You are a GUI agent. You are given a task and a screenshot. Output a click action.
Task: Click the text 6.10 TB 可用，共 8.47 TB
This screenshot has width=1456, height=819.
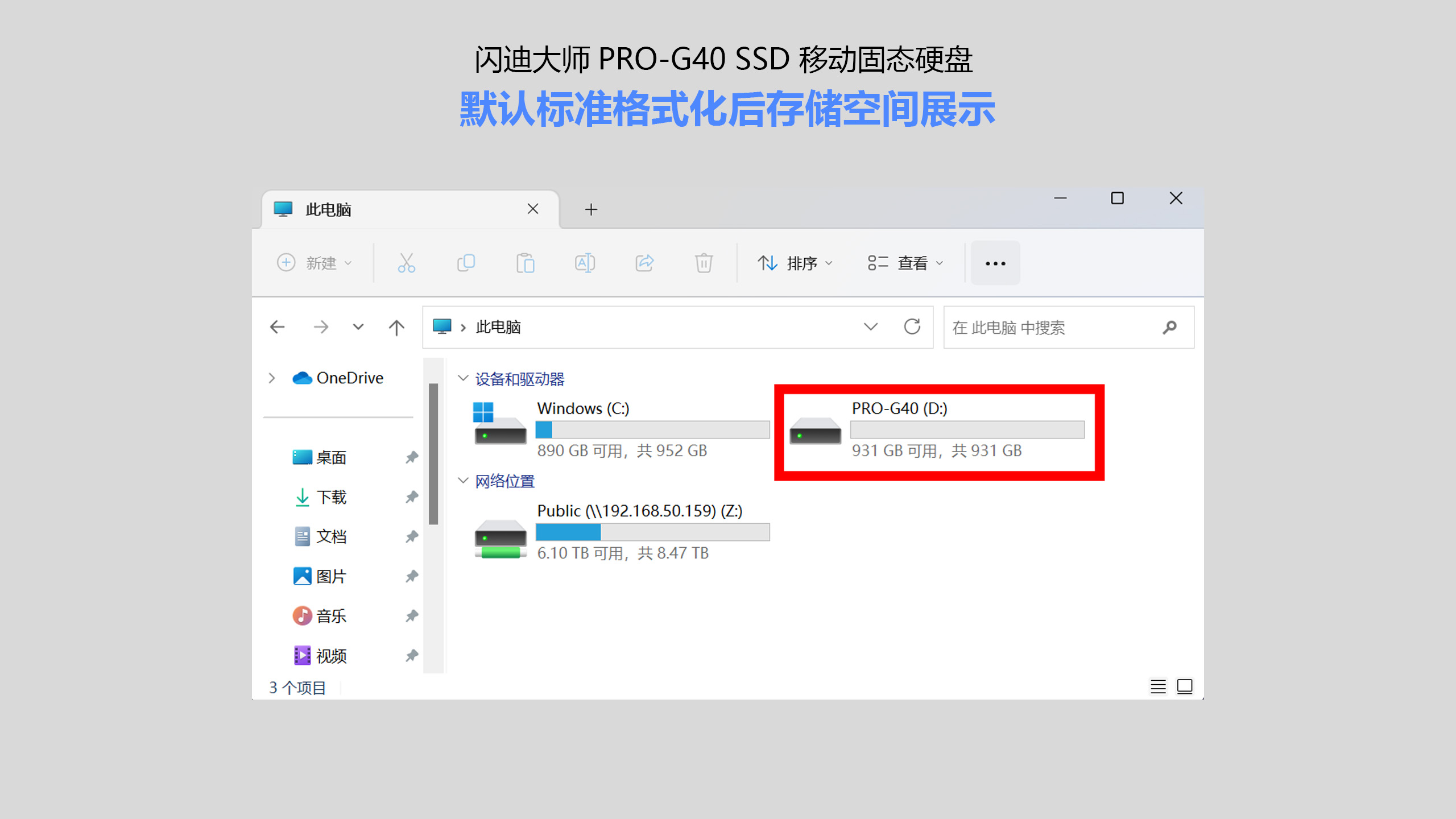point(623,553)
